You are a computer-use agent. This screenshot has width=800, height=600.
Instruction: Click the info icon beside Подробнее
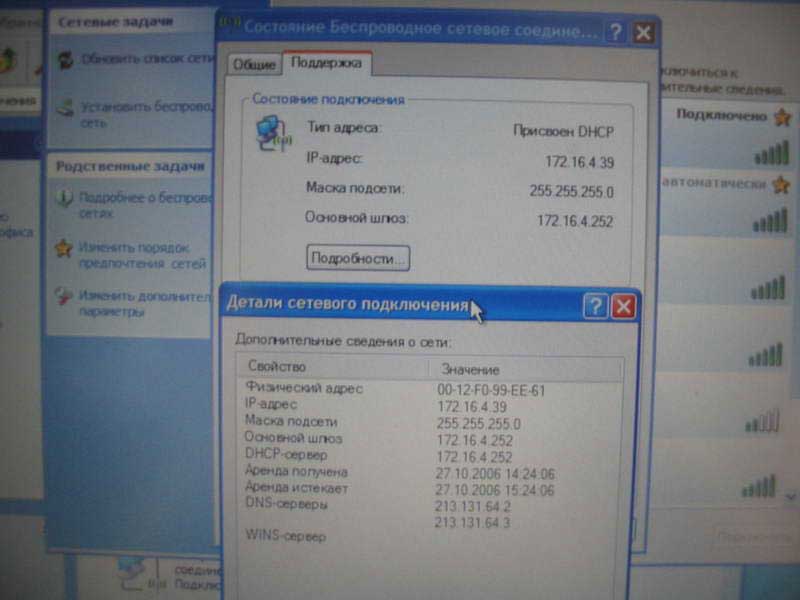(64, 198)
